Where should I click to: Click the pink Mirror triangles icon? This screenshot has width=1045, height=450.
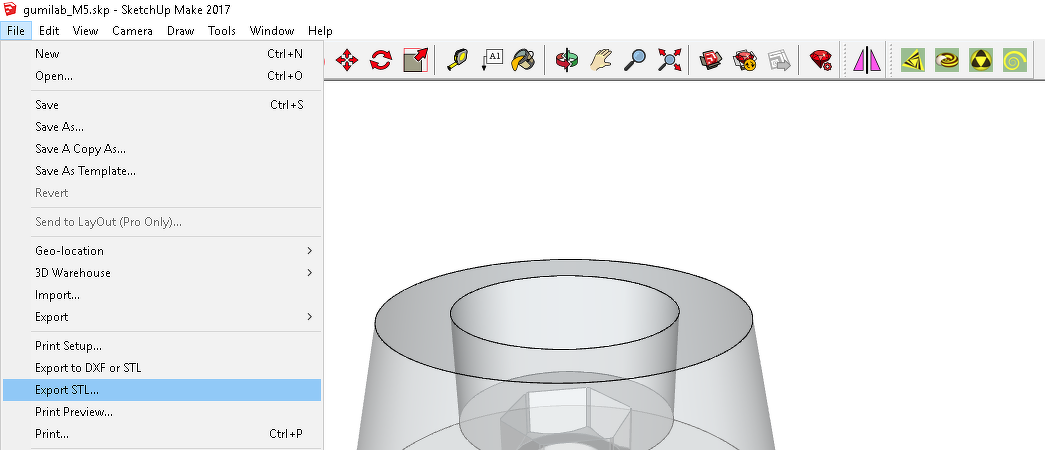pos(867,60)
